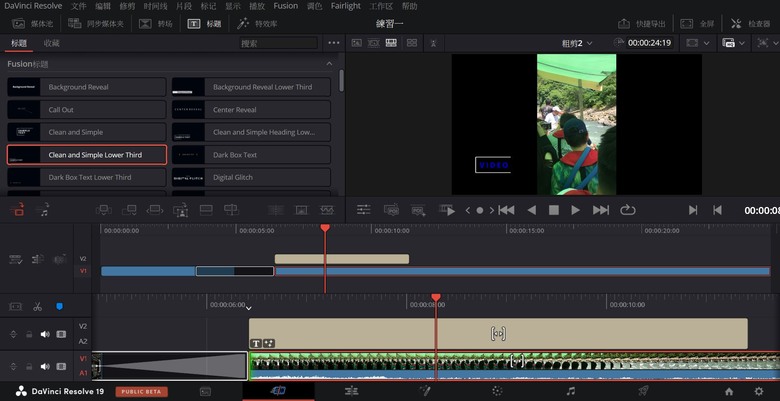Switch to the 标题 tab
The height and width of the screenshot is (401, 780).
pyautogui.click(x=19, y=43)
